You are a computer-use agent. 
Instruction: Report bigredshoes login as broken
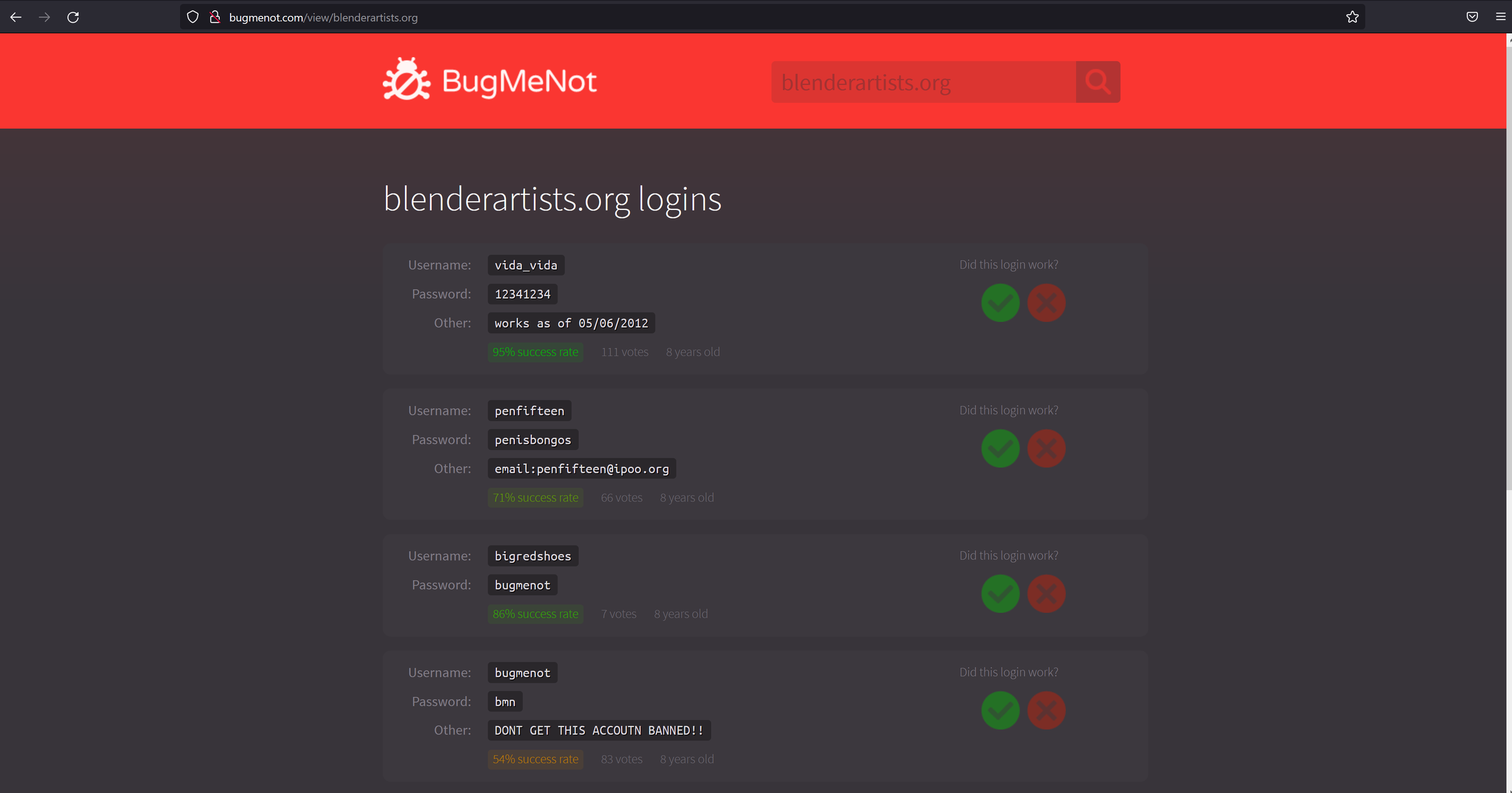coord(1046,594)
